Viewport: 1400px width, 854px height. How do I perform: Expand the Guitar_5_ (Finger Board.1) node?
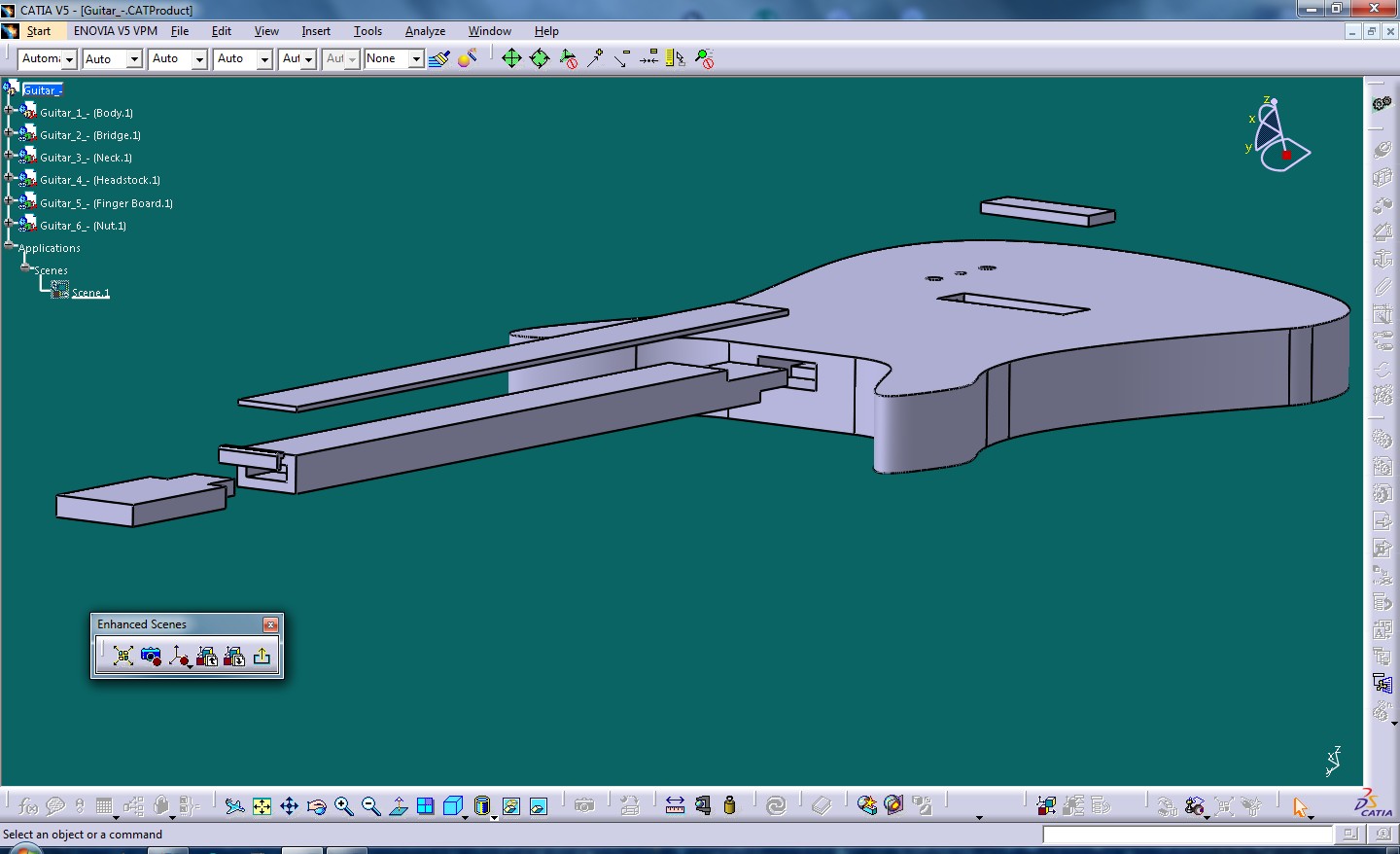9,200
